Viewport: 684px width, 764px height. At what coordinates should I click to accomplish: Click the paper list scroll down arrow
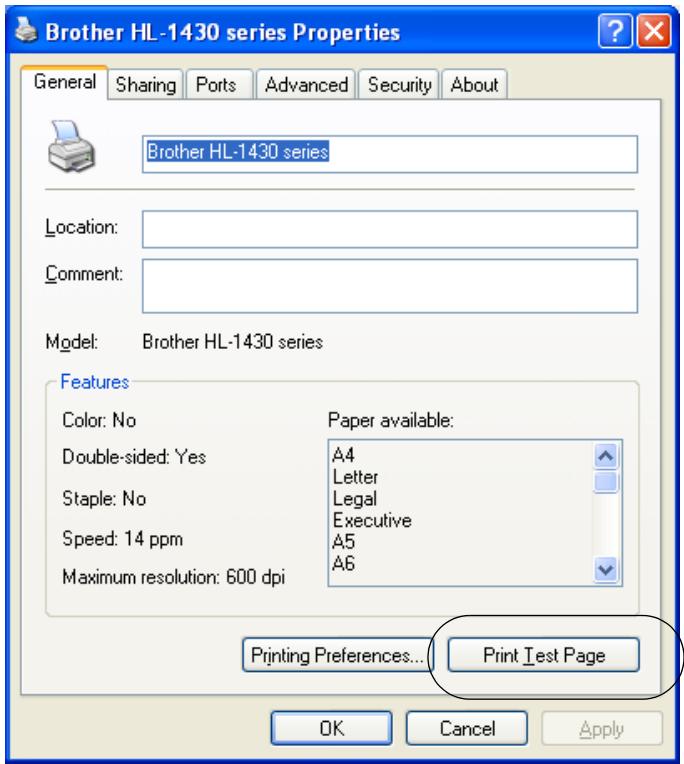tap(606, 569)
